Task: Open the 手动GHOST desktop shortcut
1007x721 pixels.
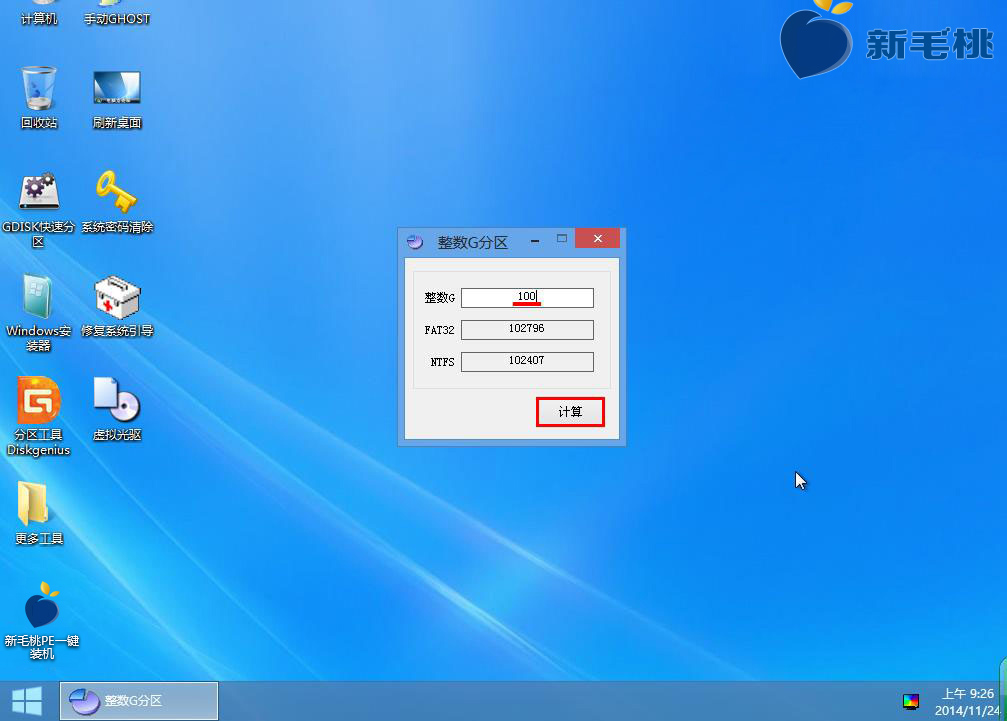Action: pos(117,14)
